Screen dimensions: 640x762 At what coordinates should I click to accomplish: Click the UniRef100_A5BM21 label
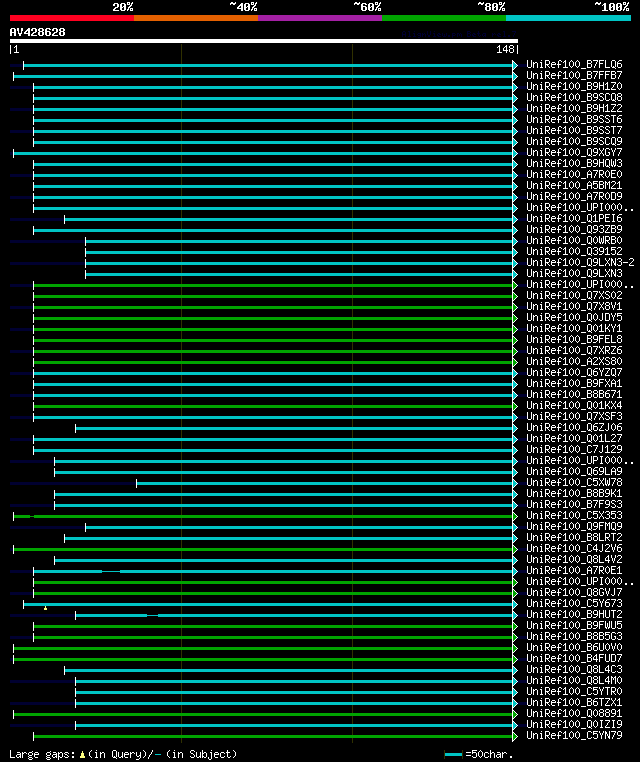pyautogui.click(x=574, y=186)
